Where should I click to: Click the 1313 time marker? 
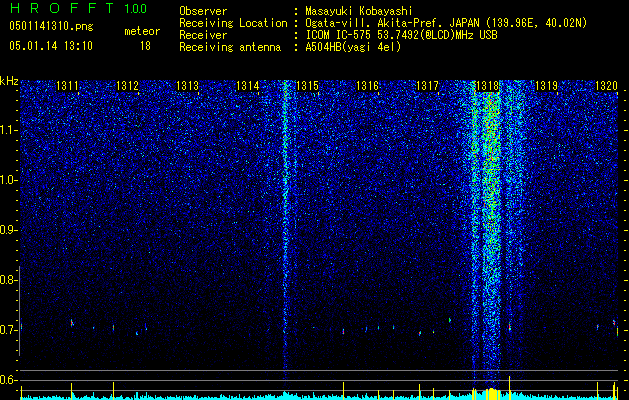tap(187, 85)
